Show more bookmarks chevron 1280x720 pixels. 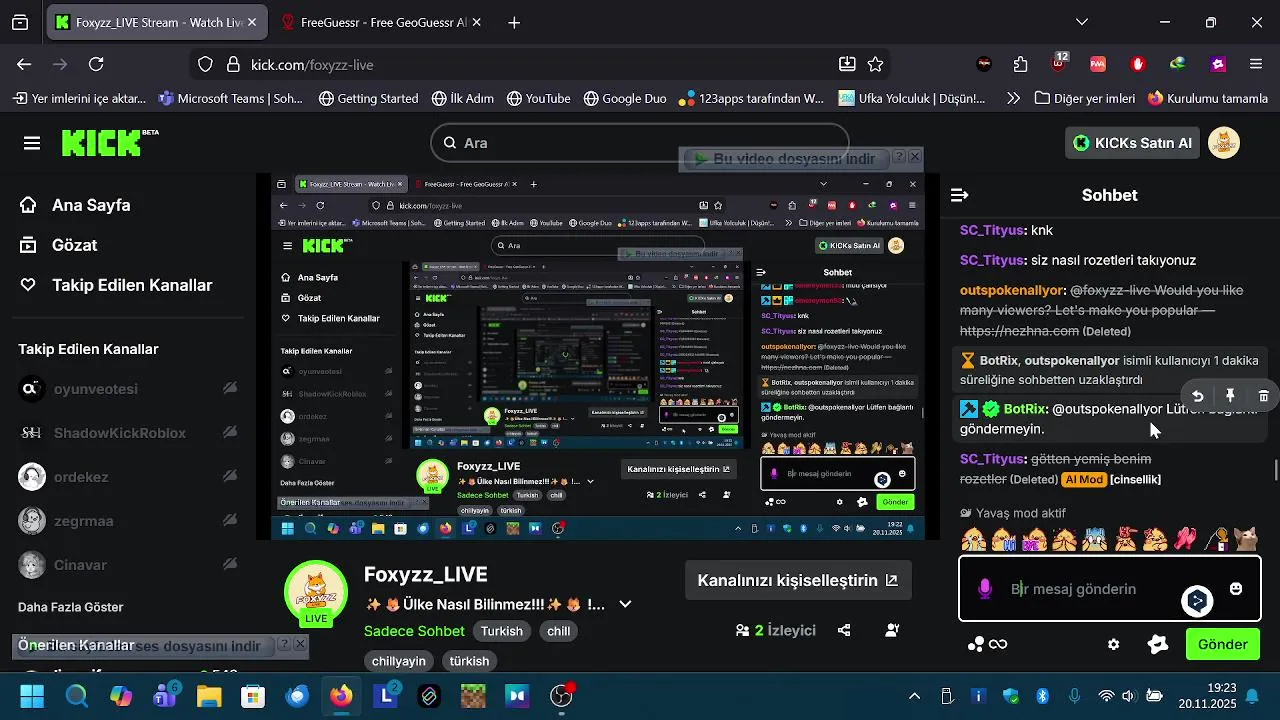[1013, 98]
